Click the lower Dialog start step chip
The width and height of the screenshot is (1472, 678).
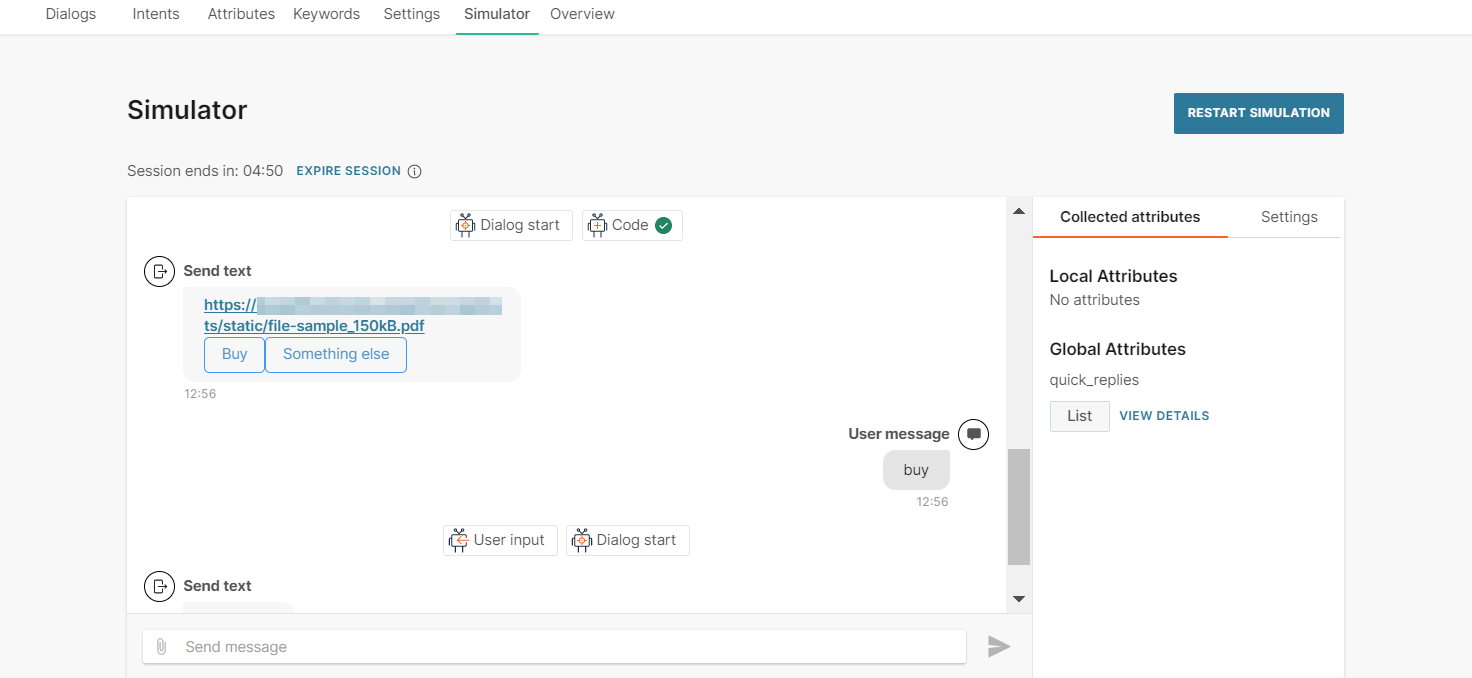coord(627,541)
